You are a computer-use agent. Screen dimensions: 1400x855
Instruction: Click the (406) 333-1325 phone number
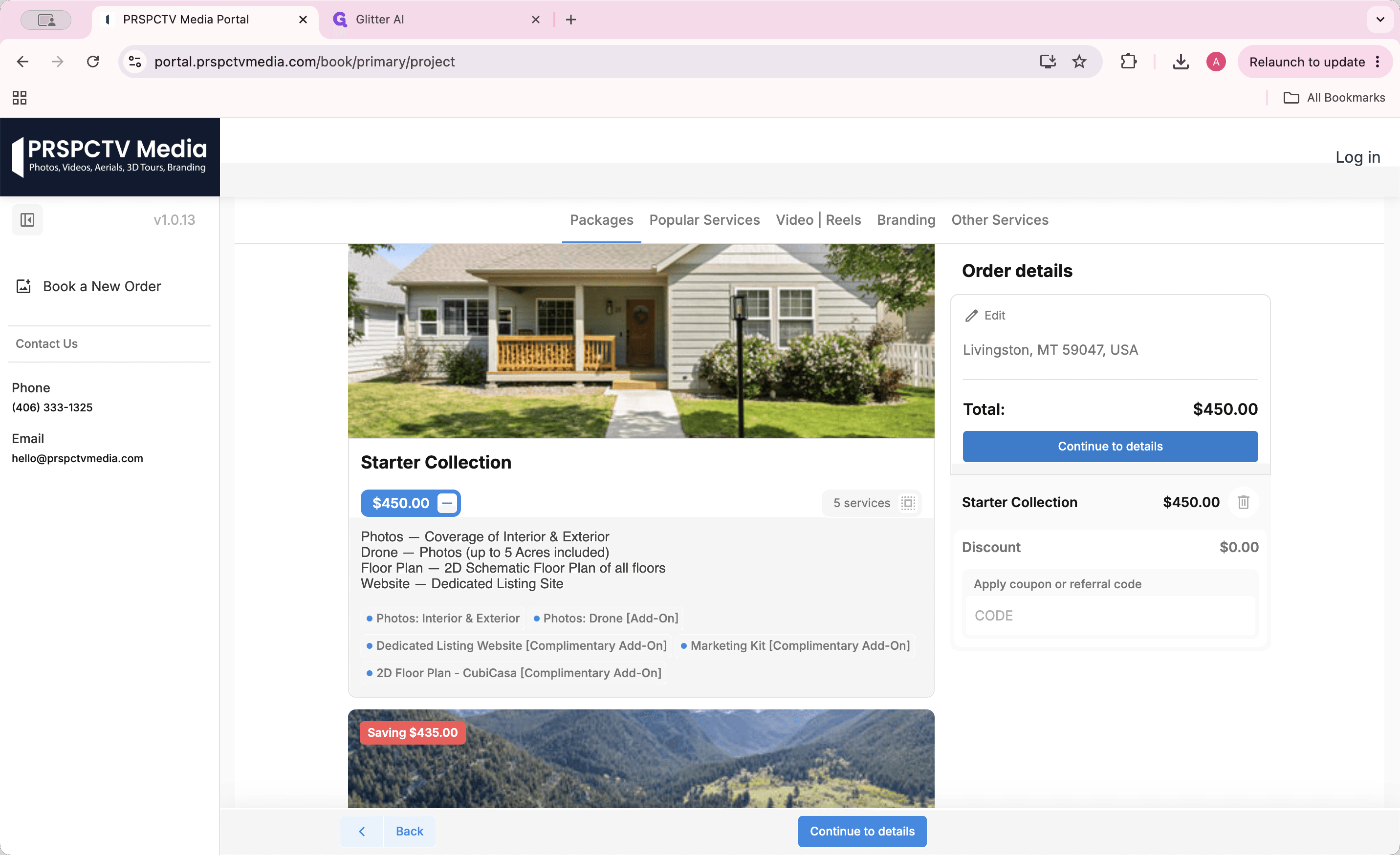[52, 407]
